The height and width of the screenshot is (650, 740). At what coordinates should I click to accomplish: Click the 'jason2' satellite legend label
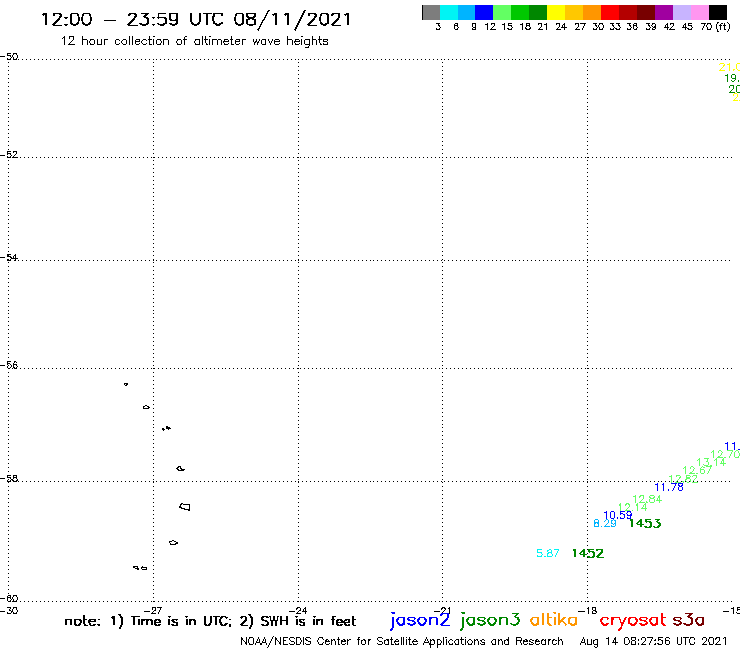point(420,620)
